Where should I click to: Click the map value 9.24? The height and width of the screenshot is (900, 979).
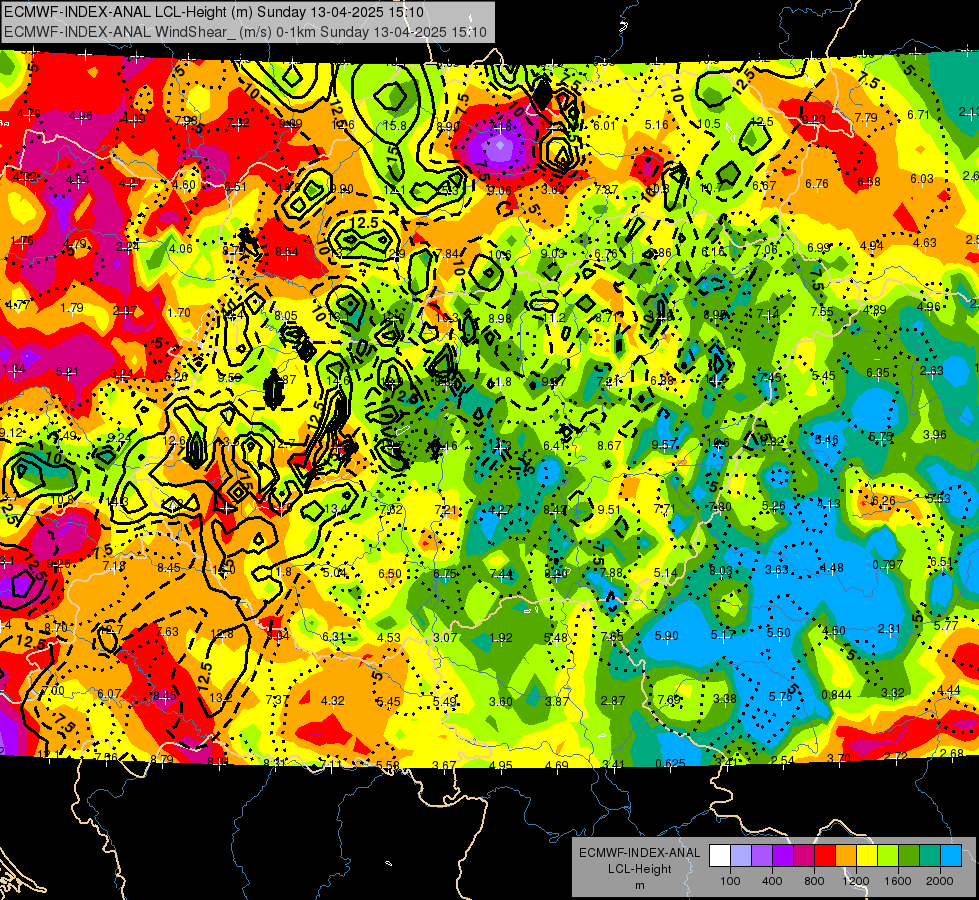pyautogui.click(x=119, y=438)
